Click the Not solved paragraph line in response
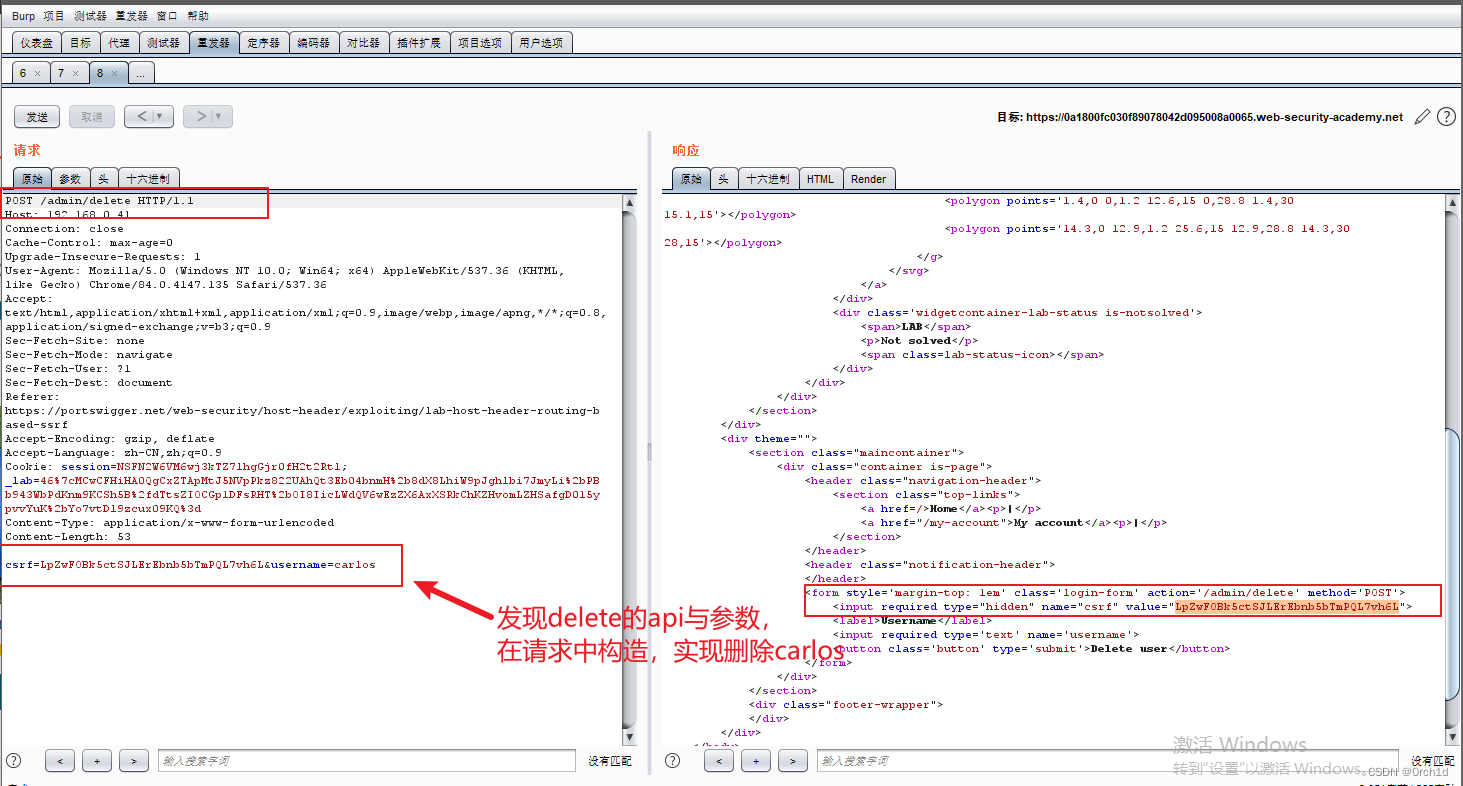1463x786 pixels. pos(917,340)
